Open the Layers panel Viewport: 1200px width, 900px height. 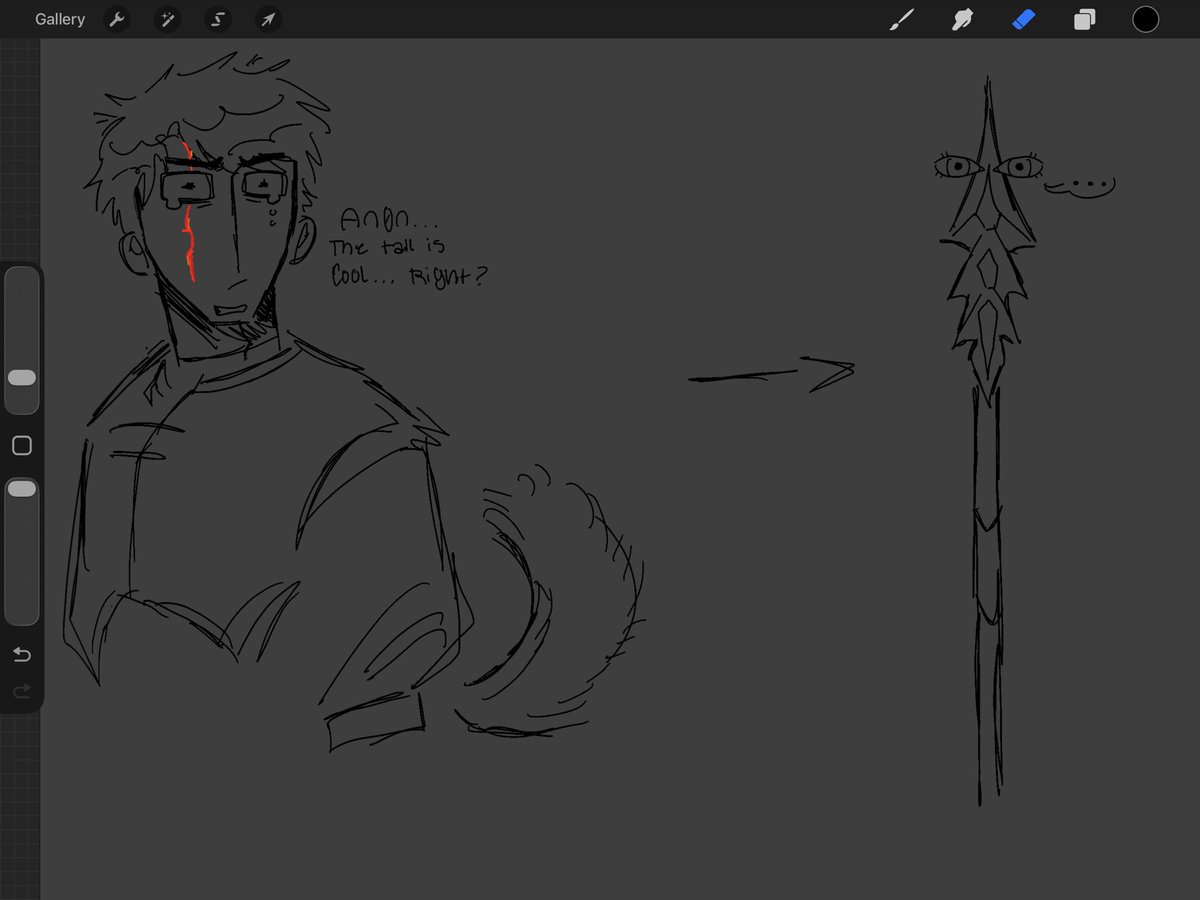(1084, 19)
